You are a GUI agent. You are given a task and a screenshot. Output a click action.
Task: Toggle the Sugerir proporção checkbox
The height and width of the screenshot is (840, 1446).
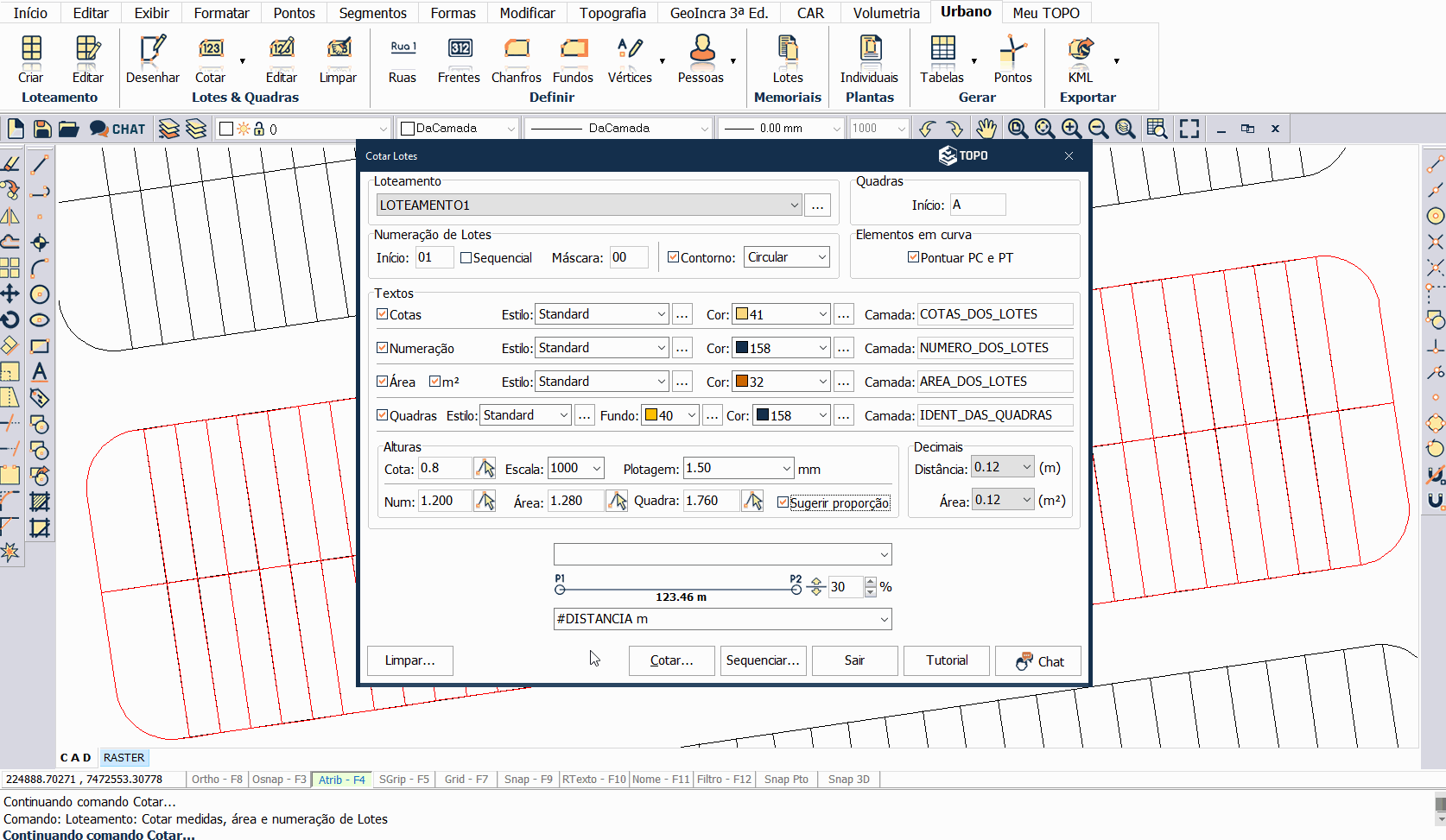pyautogui.click(x=783, y=502)
